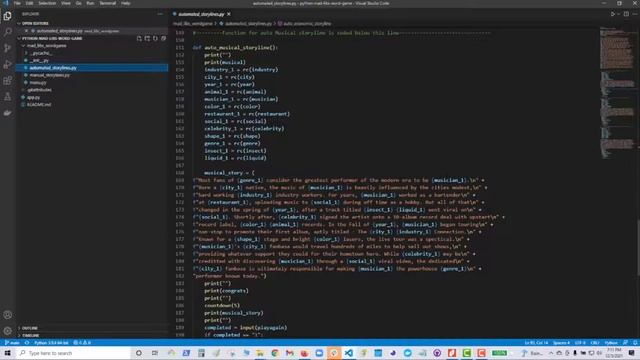Open the Edit menu

(x=29, y=3)
